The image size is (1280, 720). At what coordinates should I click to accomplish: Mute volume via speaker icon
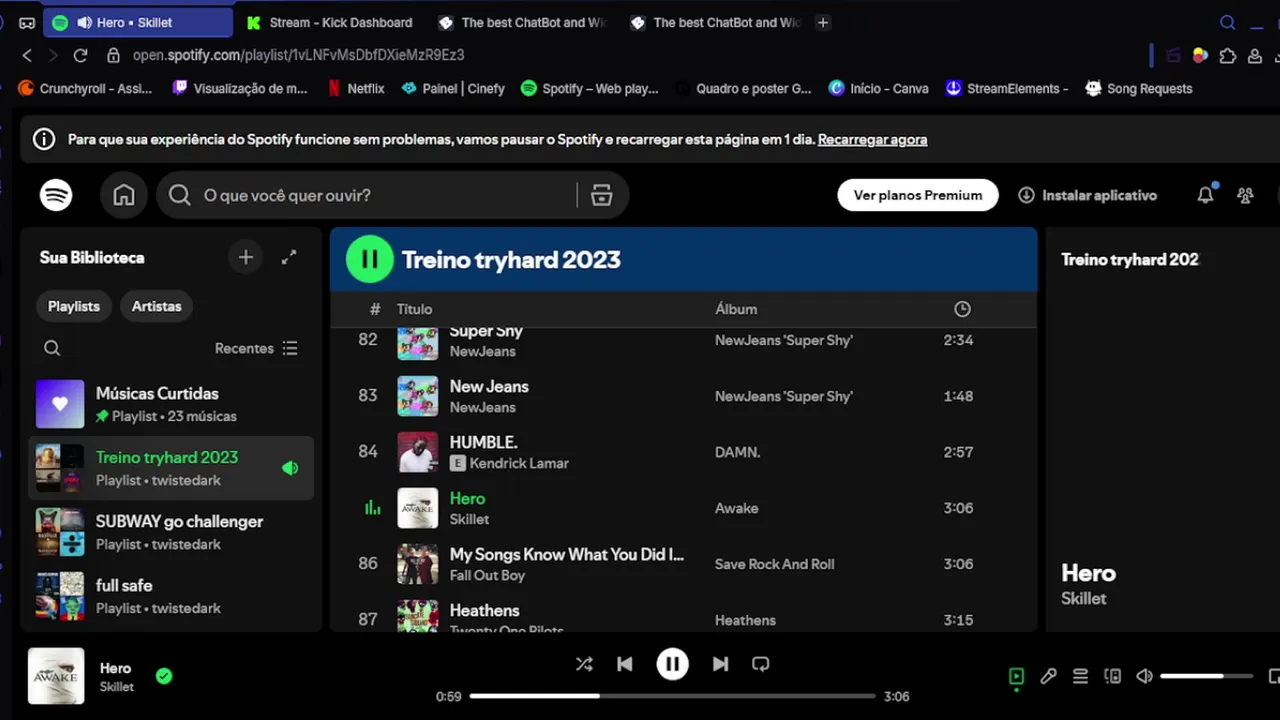1144,676
